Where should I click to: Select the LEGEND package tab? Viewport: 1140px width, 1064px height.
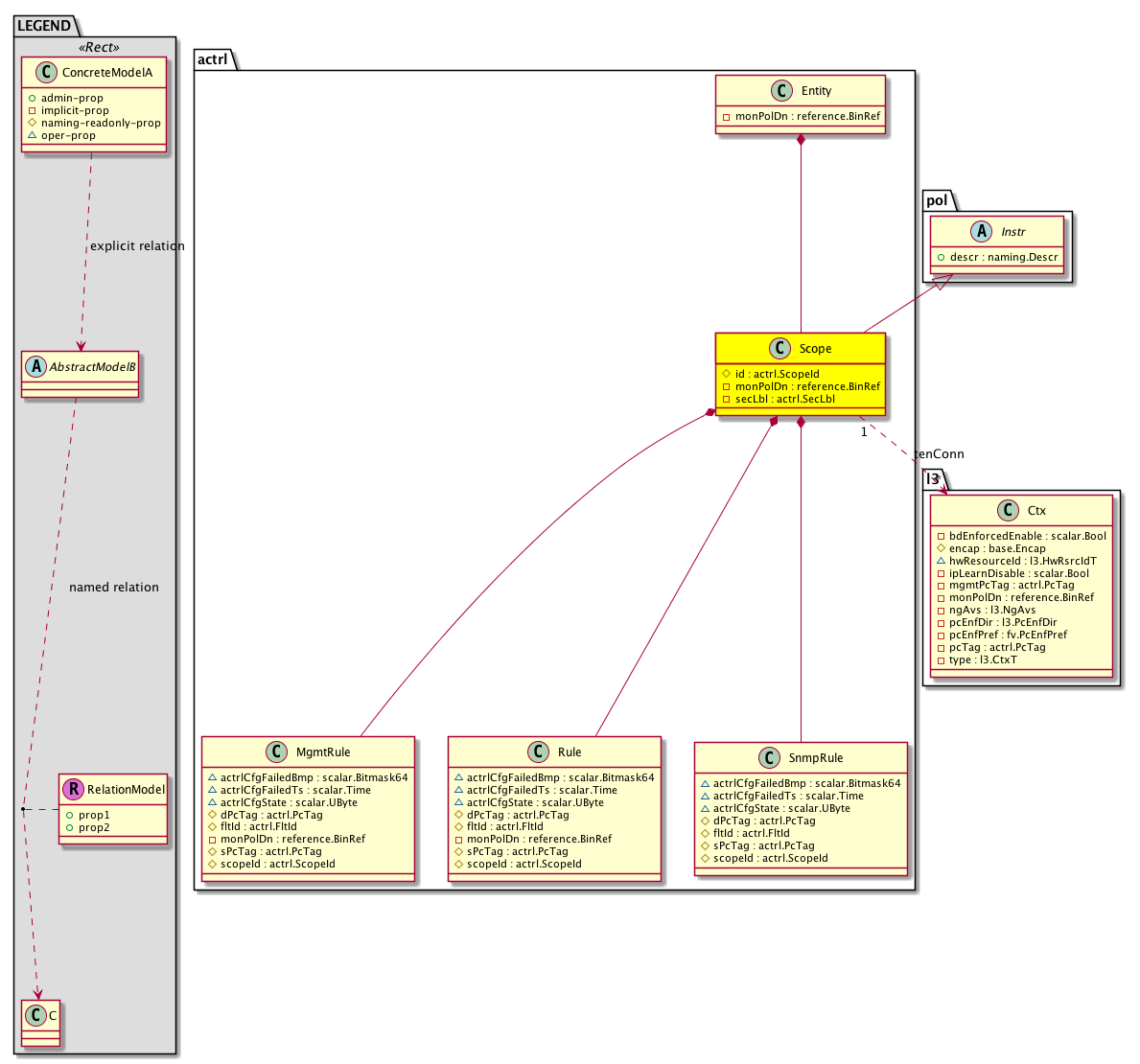coord(43,26)
